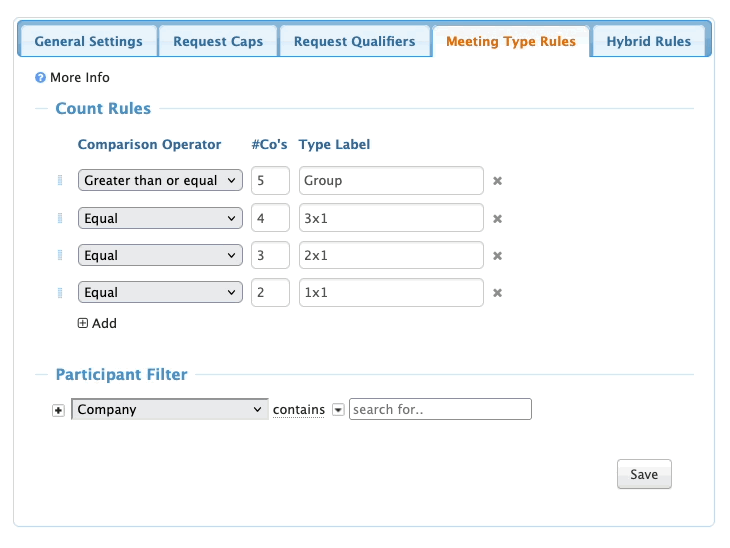Open operator dropdown for 3x1 rule

point(160,219)
